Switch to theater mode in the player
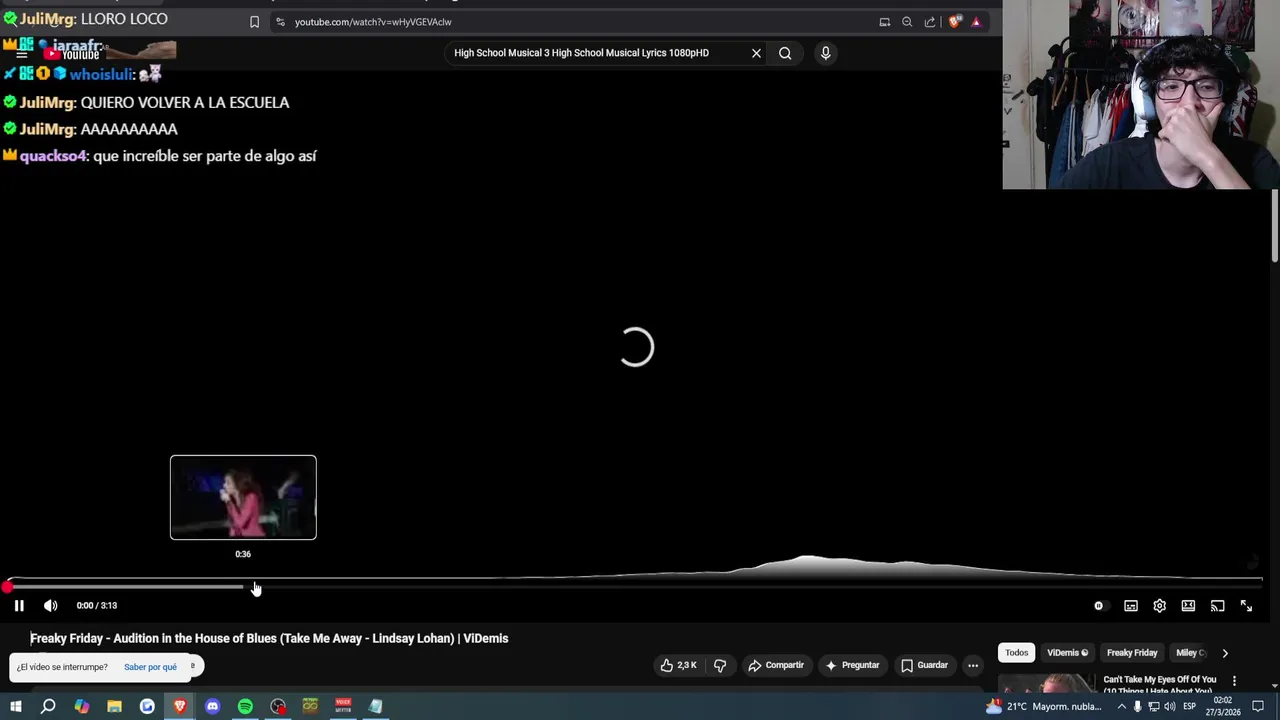The image size is (1280, 720). [x=1188, y=605]
